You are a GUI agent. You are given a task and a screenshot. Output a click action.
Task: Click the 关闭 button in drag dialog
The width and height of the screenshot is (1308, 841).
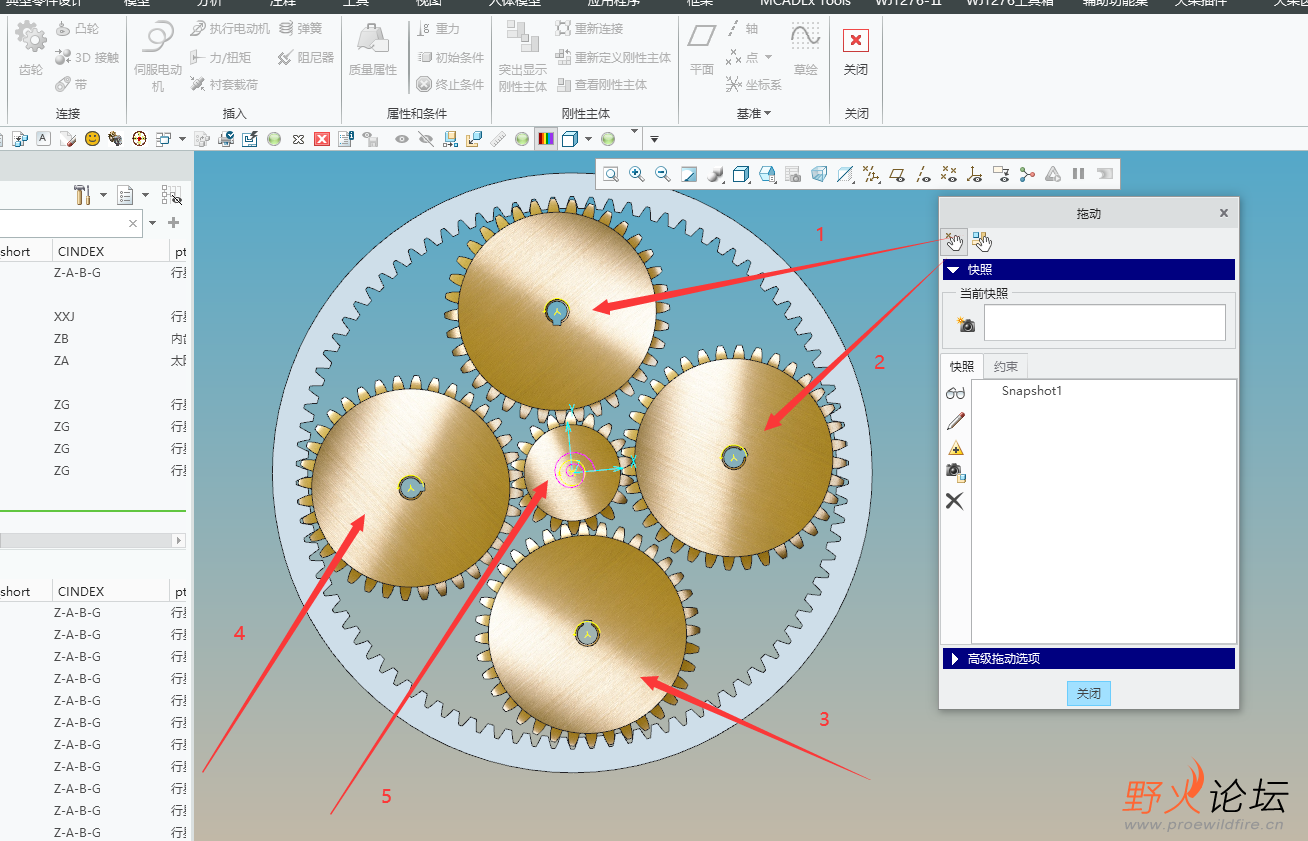click(1088, 694)
